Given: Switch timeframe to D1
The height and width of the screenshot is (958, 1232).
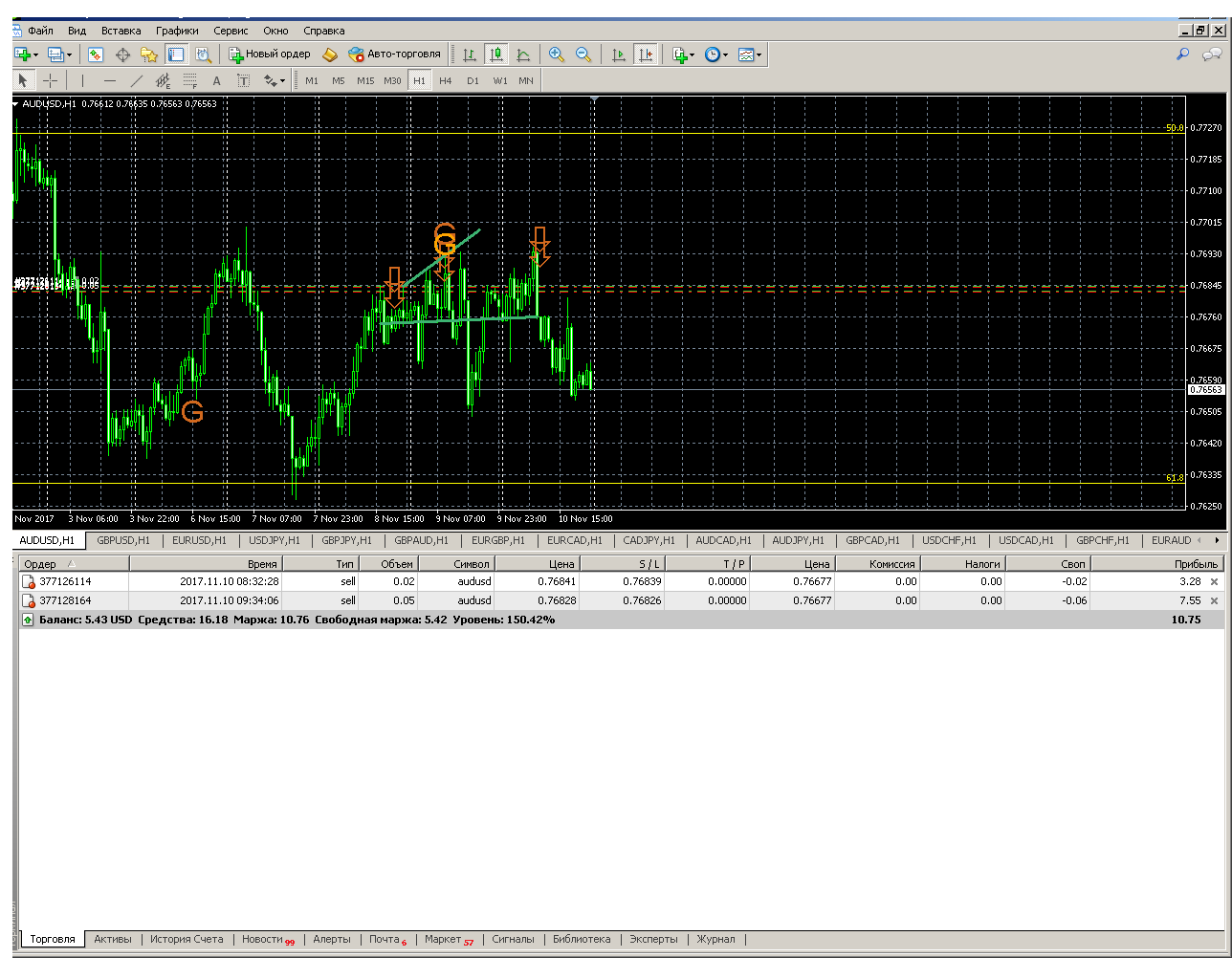Looking at the screenshot, I should [x=473, y=80].
